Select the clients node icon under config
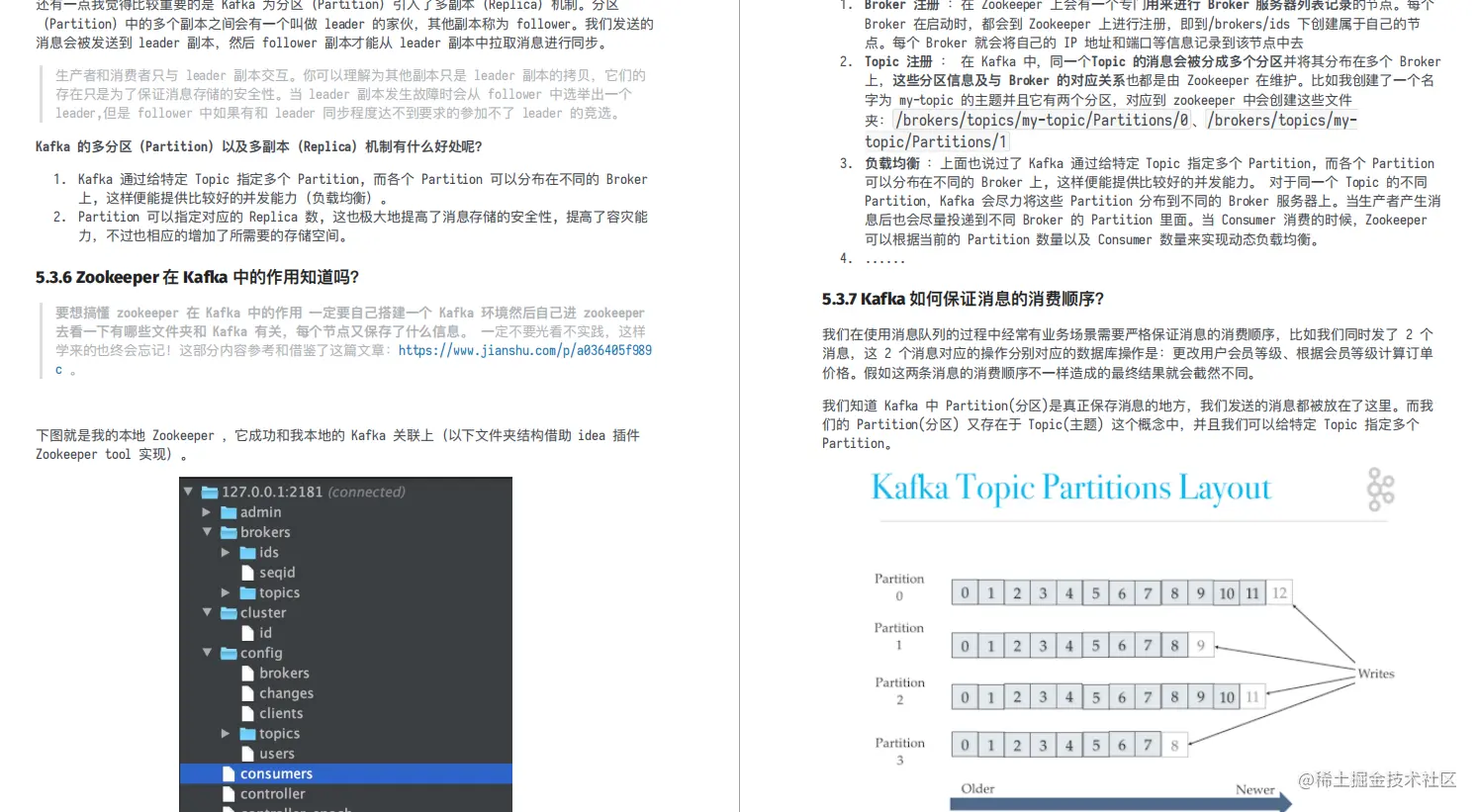Screen dimensions: 1479x812 [x=248, y=713]
